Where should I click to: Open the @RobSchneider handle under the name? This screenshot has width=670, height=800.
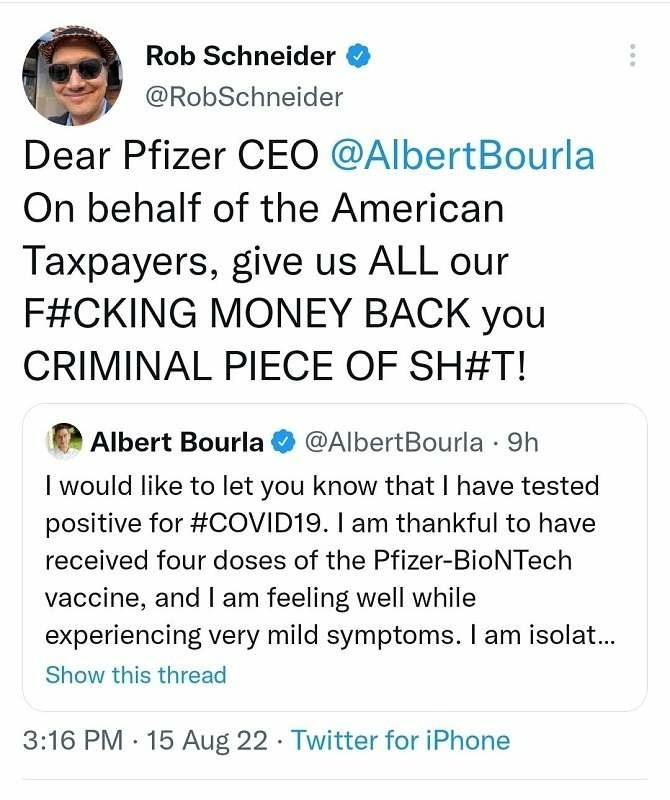coord(244,97)
